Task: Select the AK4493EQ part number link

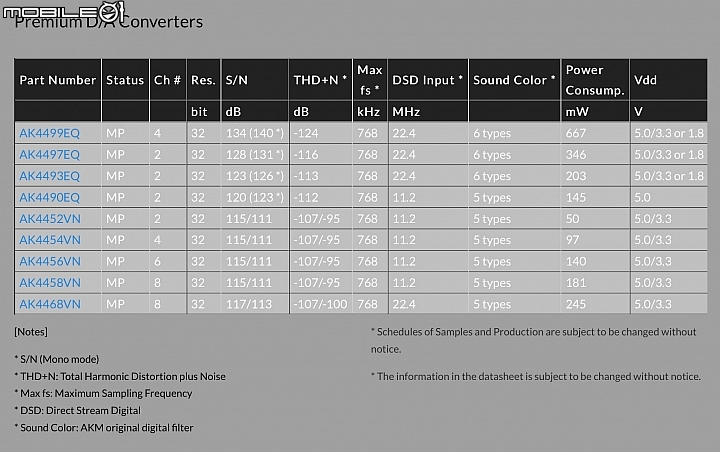Action: pyautogui.click(x=49, y=176)
